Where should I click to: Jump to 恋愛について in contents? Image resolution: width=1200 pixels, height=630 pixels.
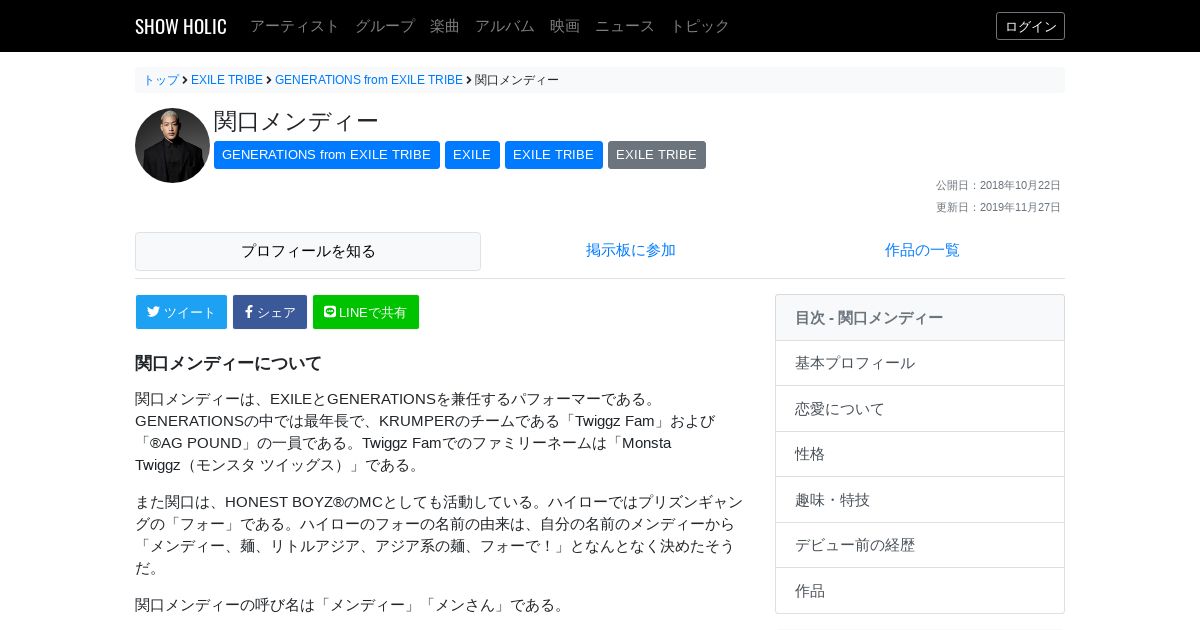pos(920,409)
